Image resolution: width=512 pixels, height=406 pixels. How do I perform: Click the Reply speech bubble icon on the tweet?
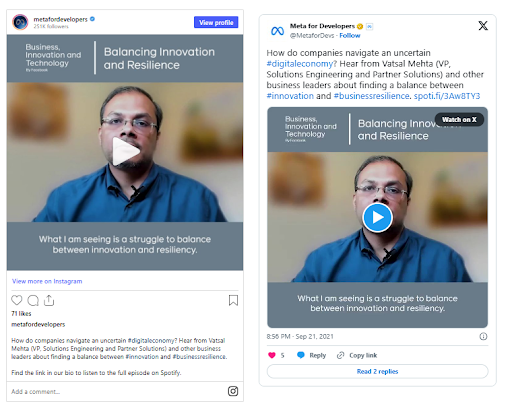[x=301, y=355]
